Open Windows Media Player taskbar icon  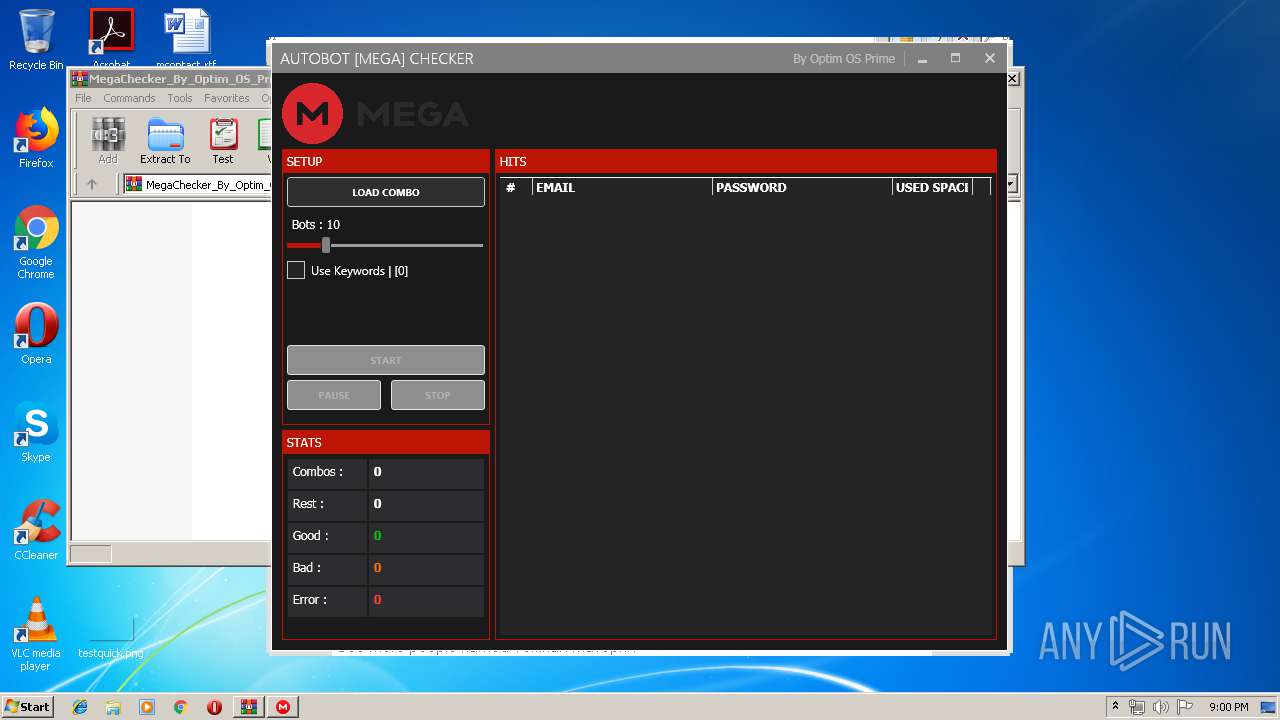point(147,707)
